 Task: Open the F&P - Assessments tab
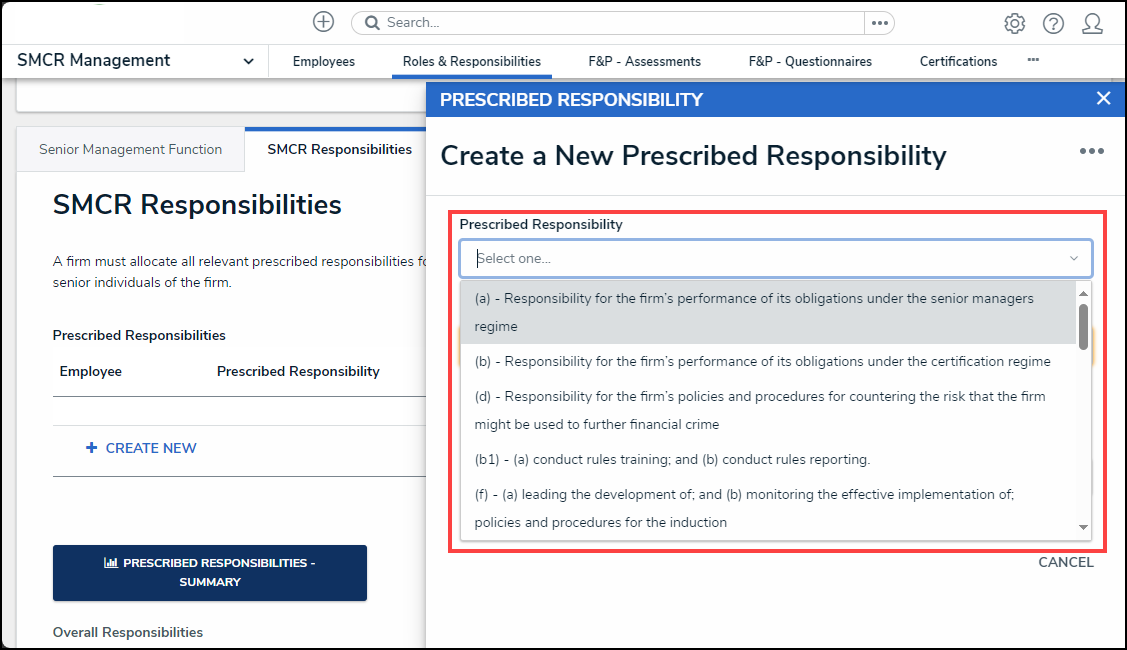pos(644,61)
